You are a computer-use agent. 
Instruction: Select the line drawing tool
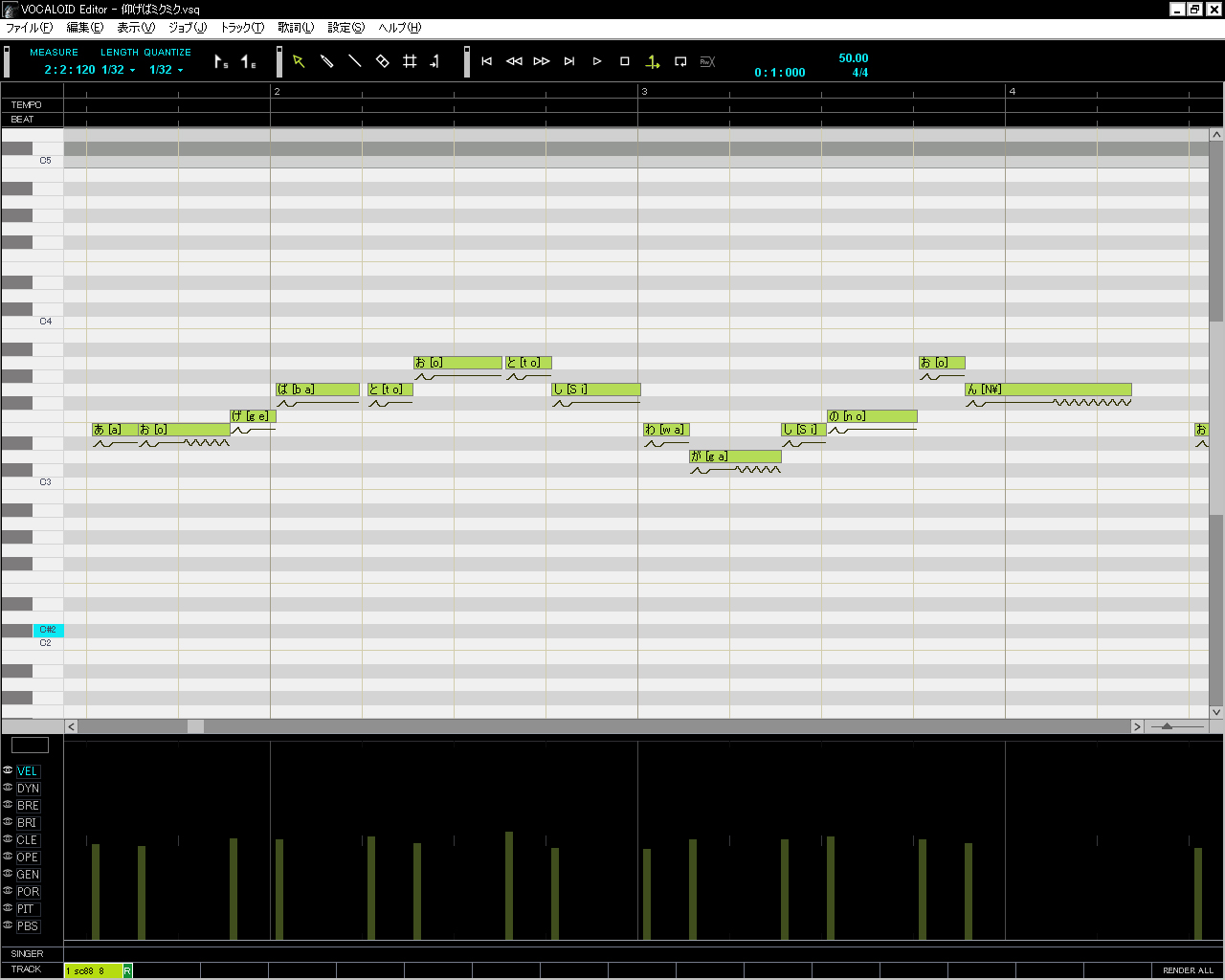pos(354,61)
